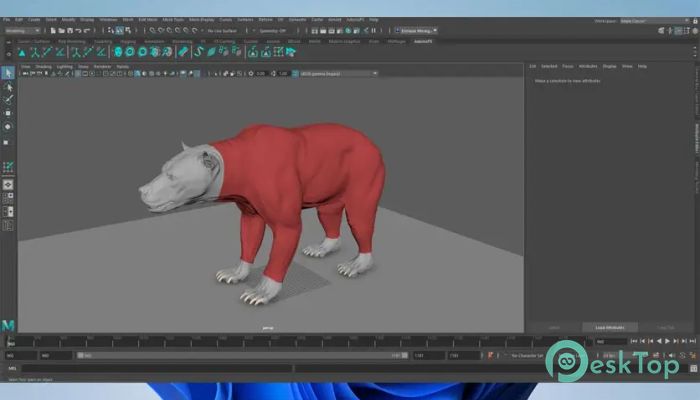700x400 pixels.
Task: Click the No Live Surface field
Action: (x=222, y=31)
